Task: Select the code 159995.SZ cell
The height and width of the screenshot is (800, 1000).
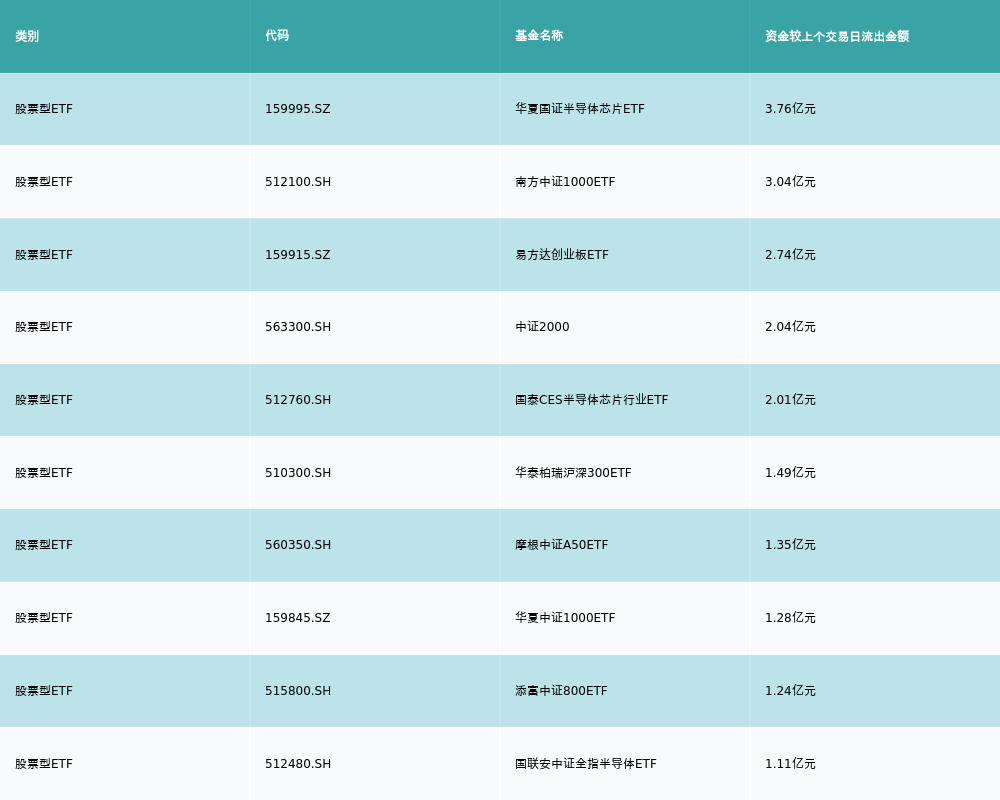Action: pos(297,109)
